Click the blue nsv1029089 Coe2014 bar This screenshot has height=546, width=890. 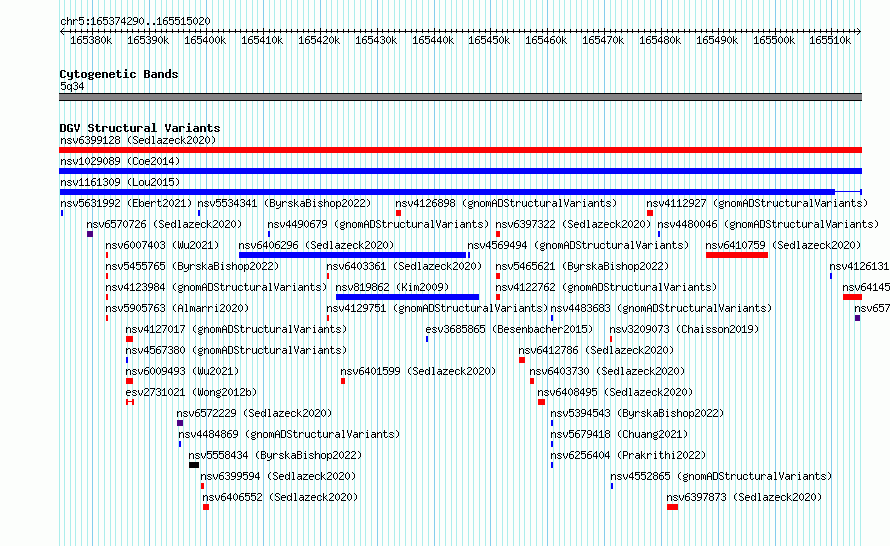coord(460,171)
